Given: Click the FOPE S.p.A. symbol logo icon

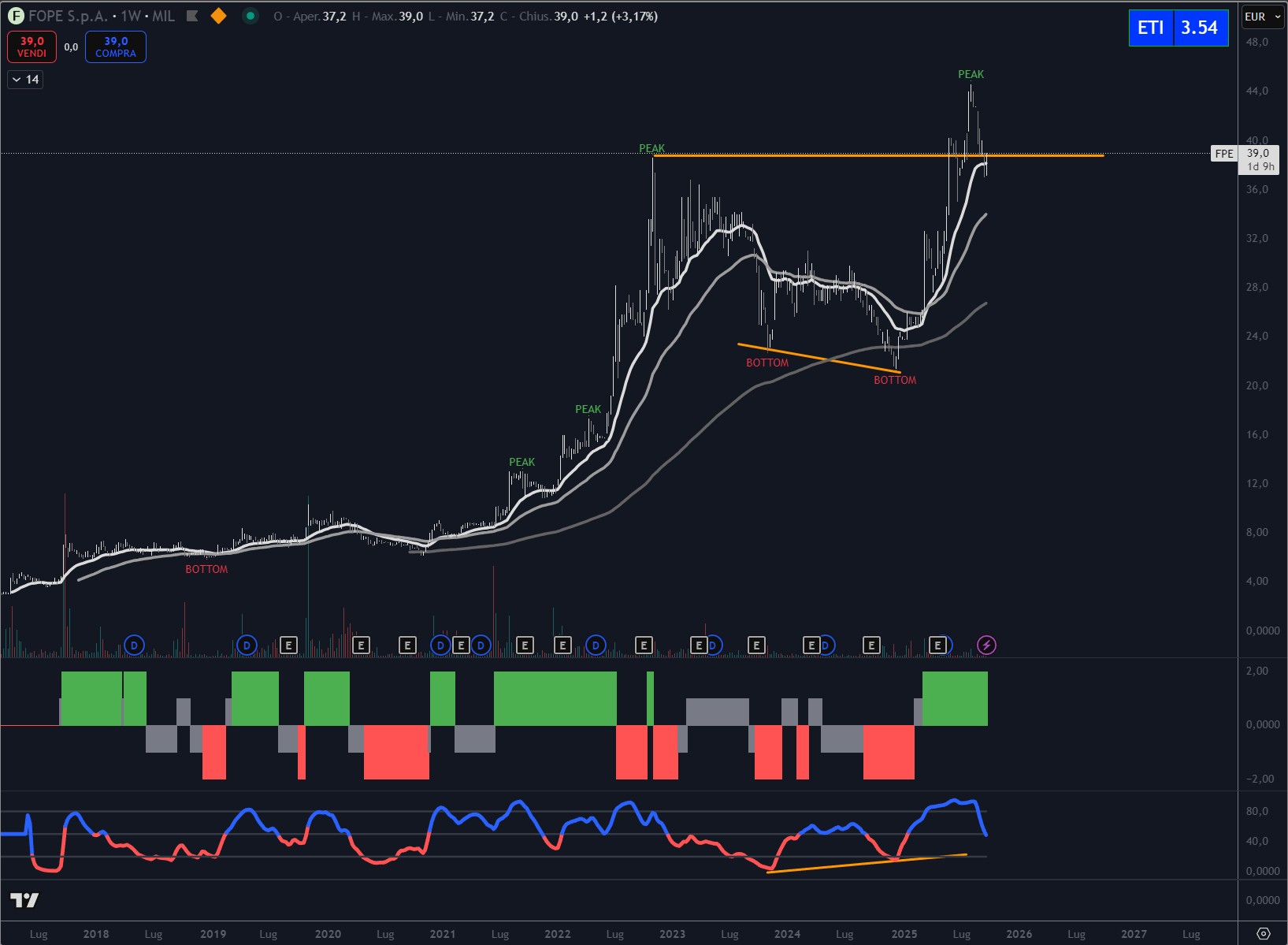Looking at the screenshot, I should click(15, 16).
